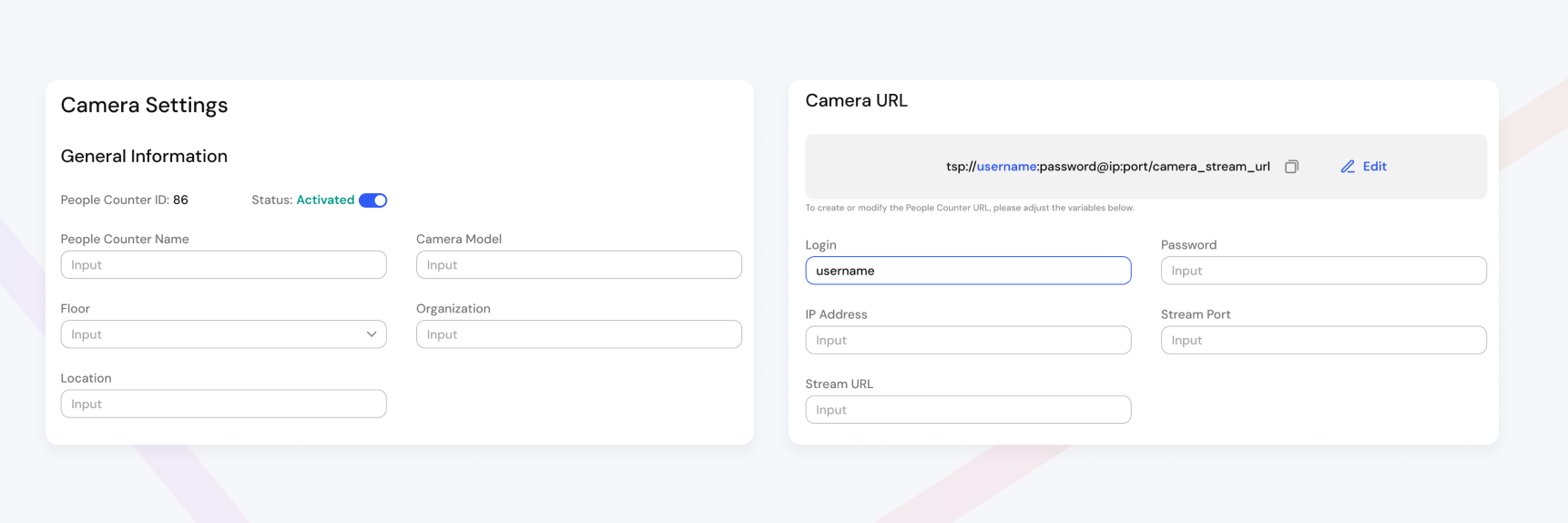Focus the Camera Model input field
This screenshot has width=1568, height=523.
[x=579, y=265]
